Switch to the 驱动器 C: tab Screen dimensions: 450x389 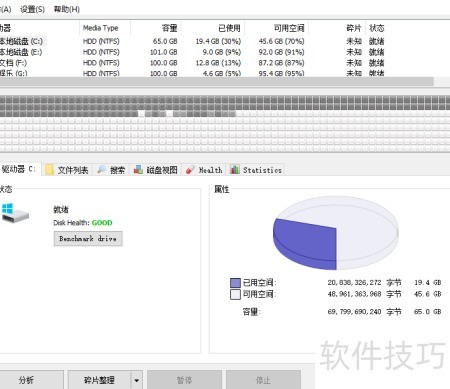19,169
